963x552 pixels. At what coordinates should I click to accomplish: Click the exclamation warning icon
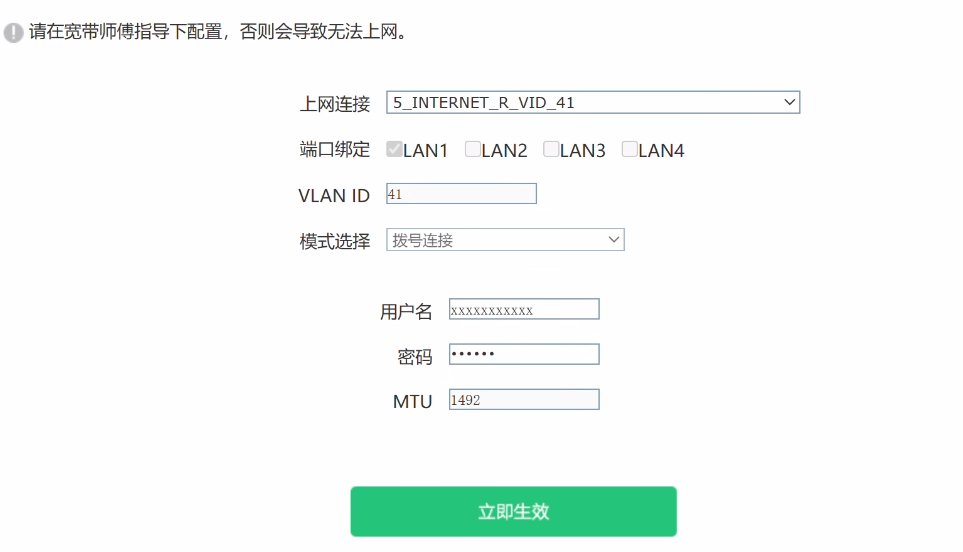point(14,33)
